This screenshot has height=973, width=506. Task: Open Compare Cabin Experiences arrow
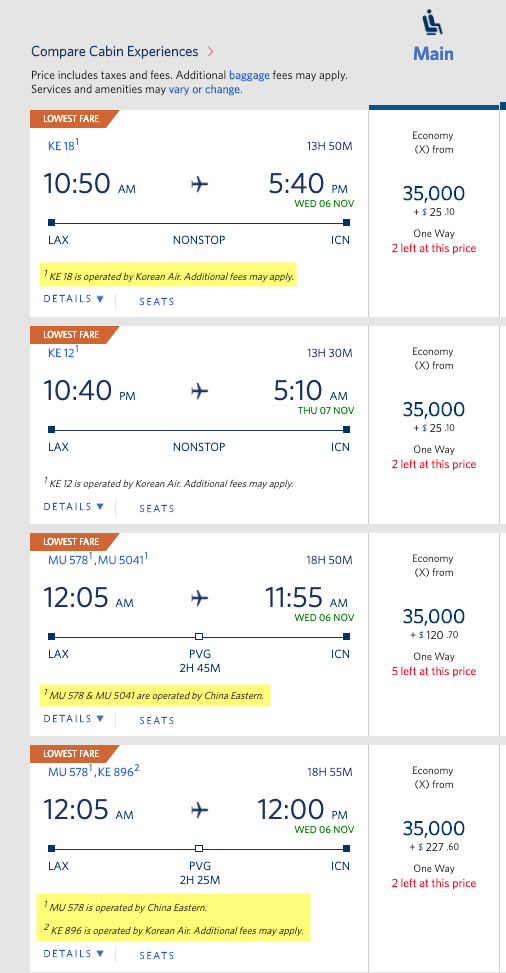(210, 52)
